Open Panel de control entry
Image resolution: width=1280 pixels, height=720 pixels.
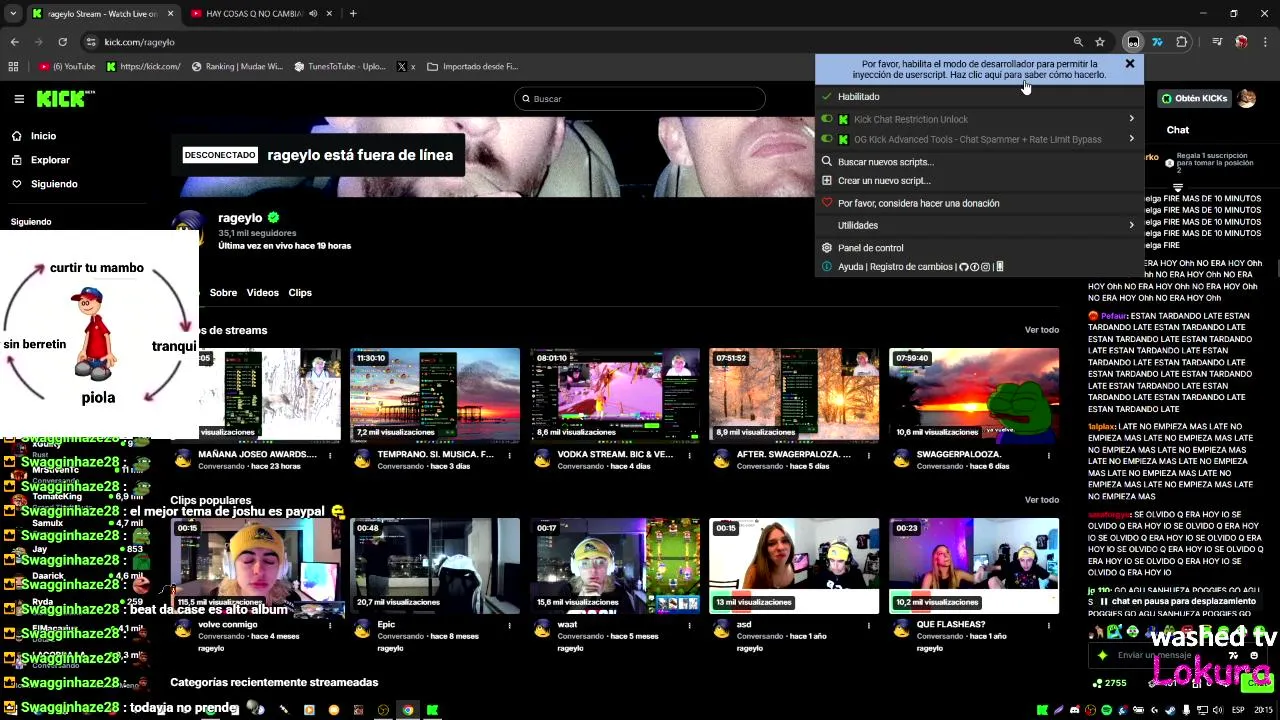(979, 248)
